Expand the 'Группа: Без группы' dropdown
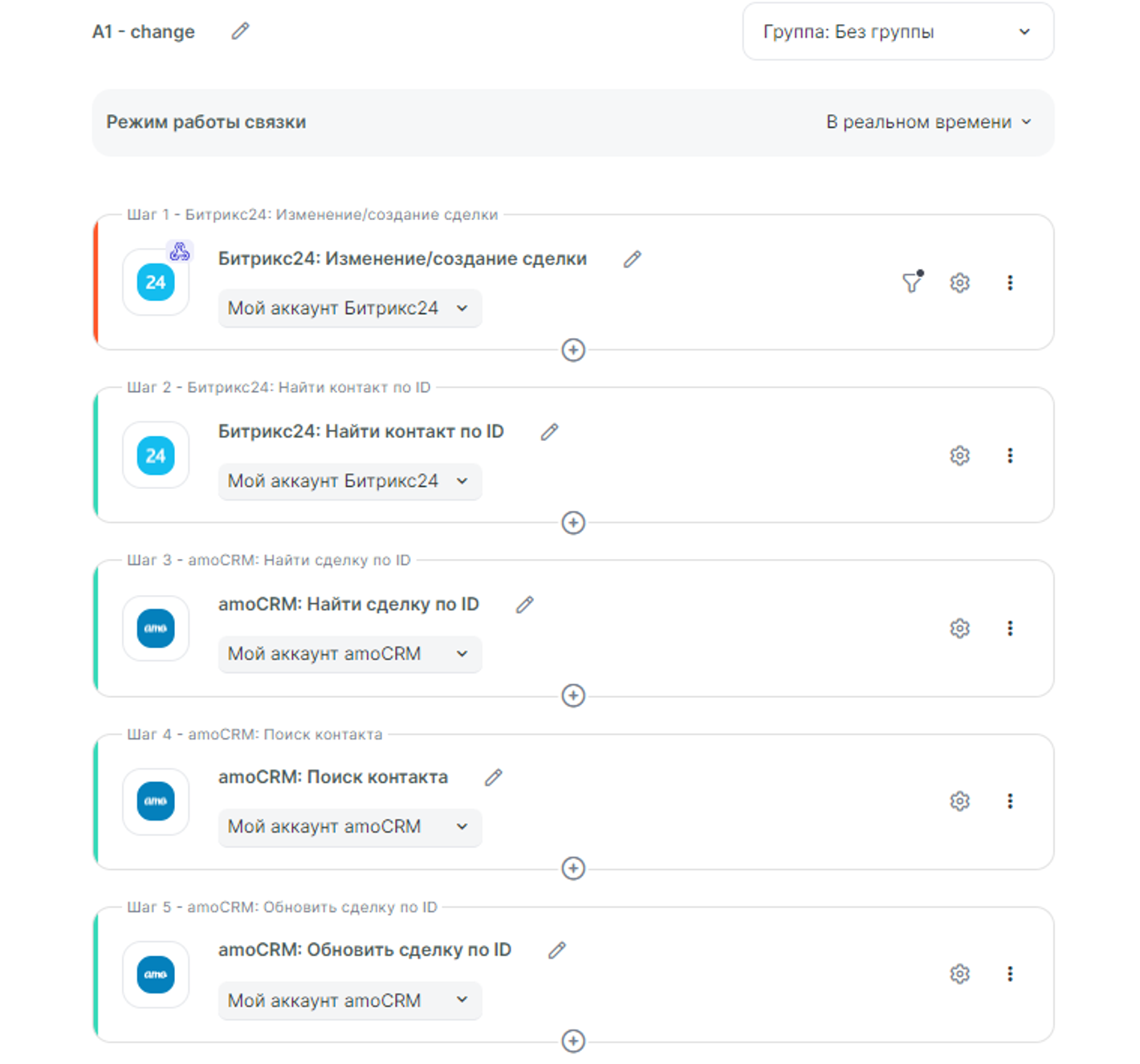 pyautogui.click(x=898, y=32)
